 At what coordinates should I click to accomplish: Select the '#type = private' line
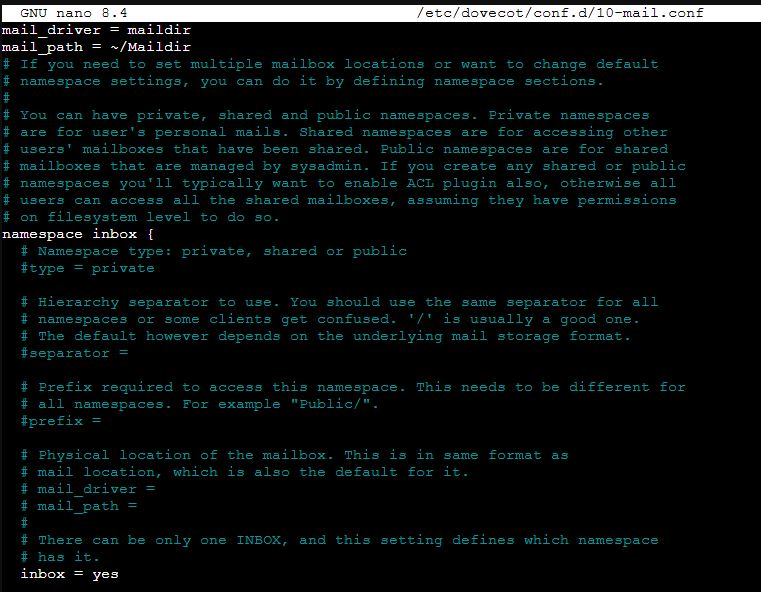pos(88,268)
